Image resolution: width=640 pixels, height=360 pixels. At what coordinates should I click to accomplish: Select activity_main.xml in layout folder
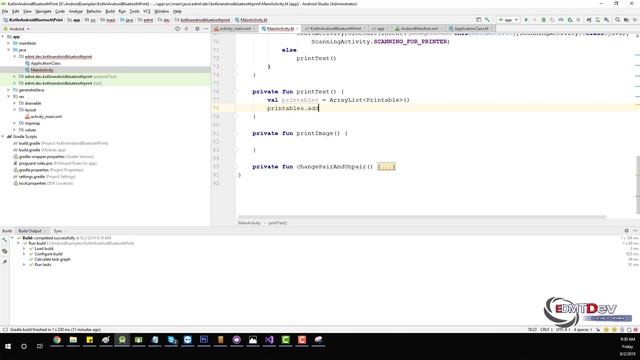point(46,117)
